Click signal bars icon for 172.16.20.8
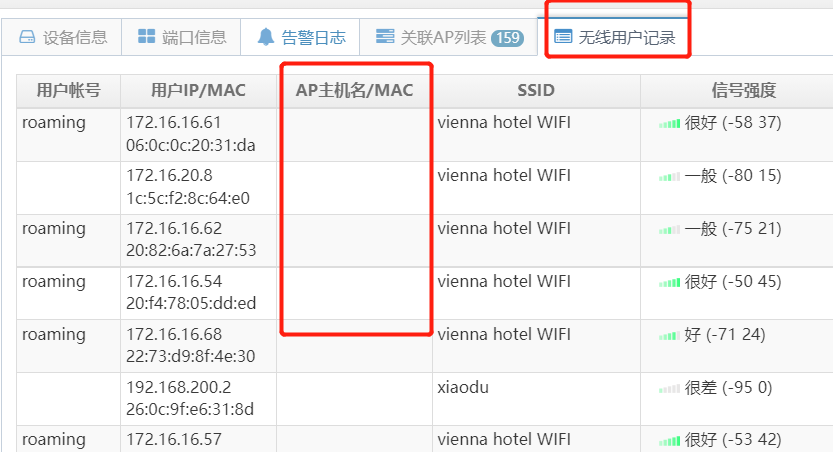Viewport: 833px width, 452px height. point(669,177)
